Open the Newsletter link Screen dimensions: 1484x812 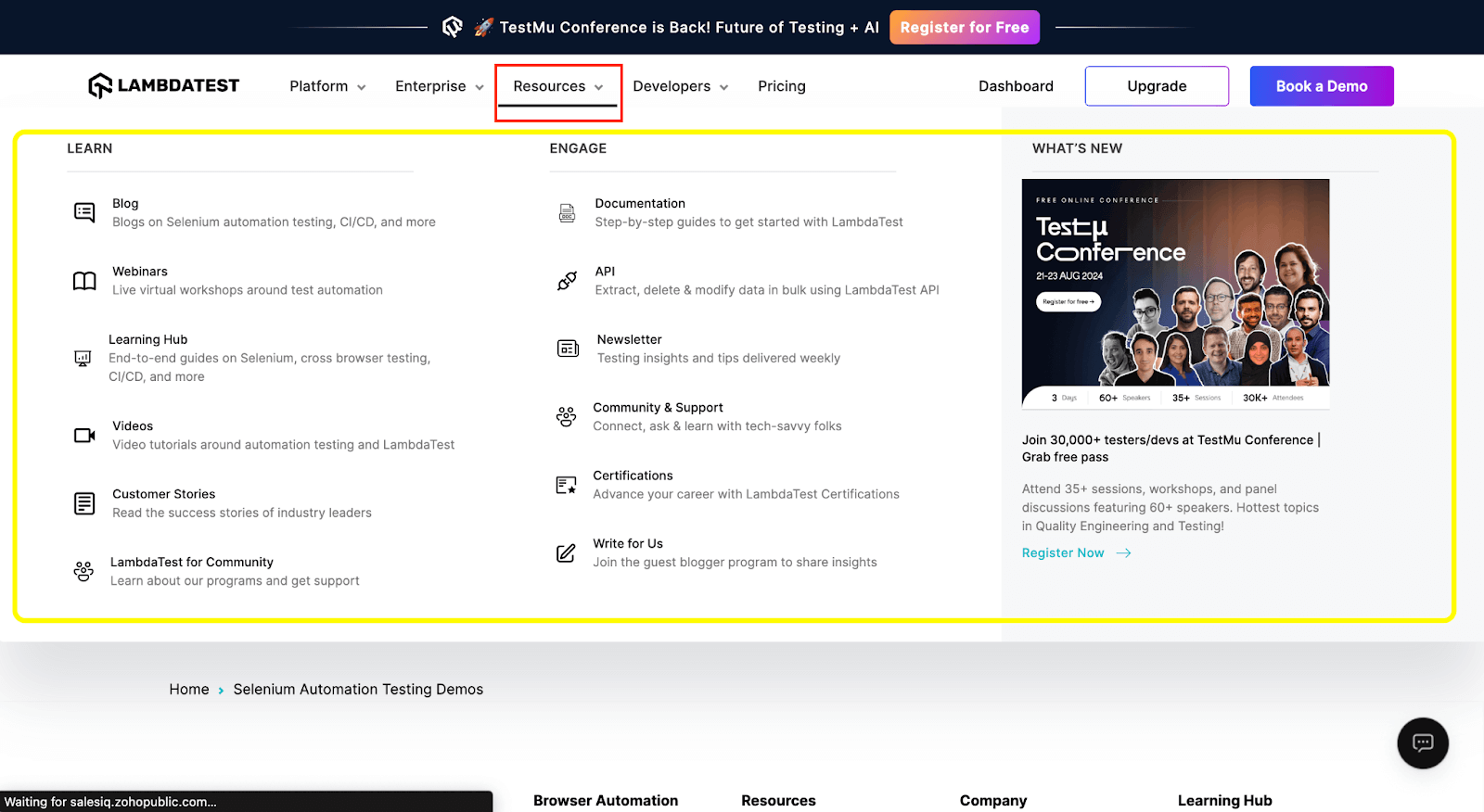coord(630,340)
